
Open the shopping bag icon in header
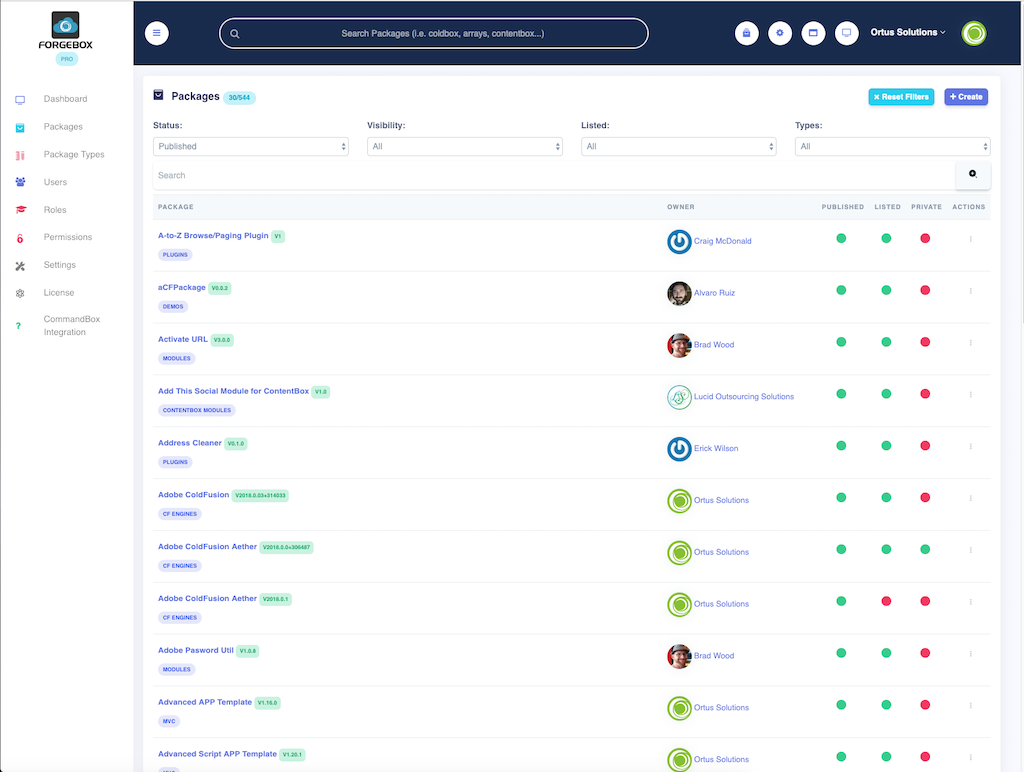[x=746, y=33]
